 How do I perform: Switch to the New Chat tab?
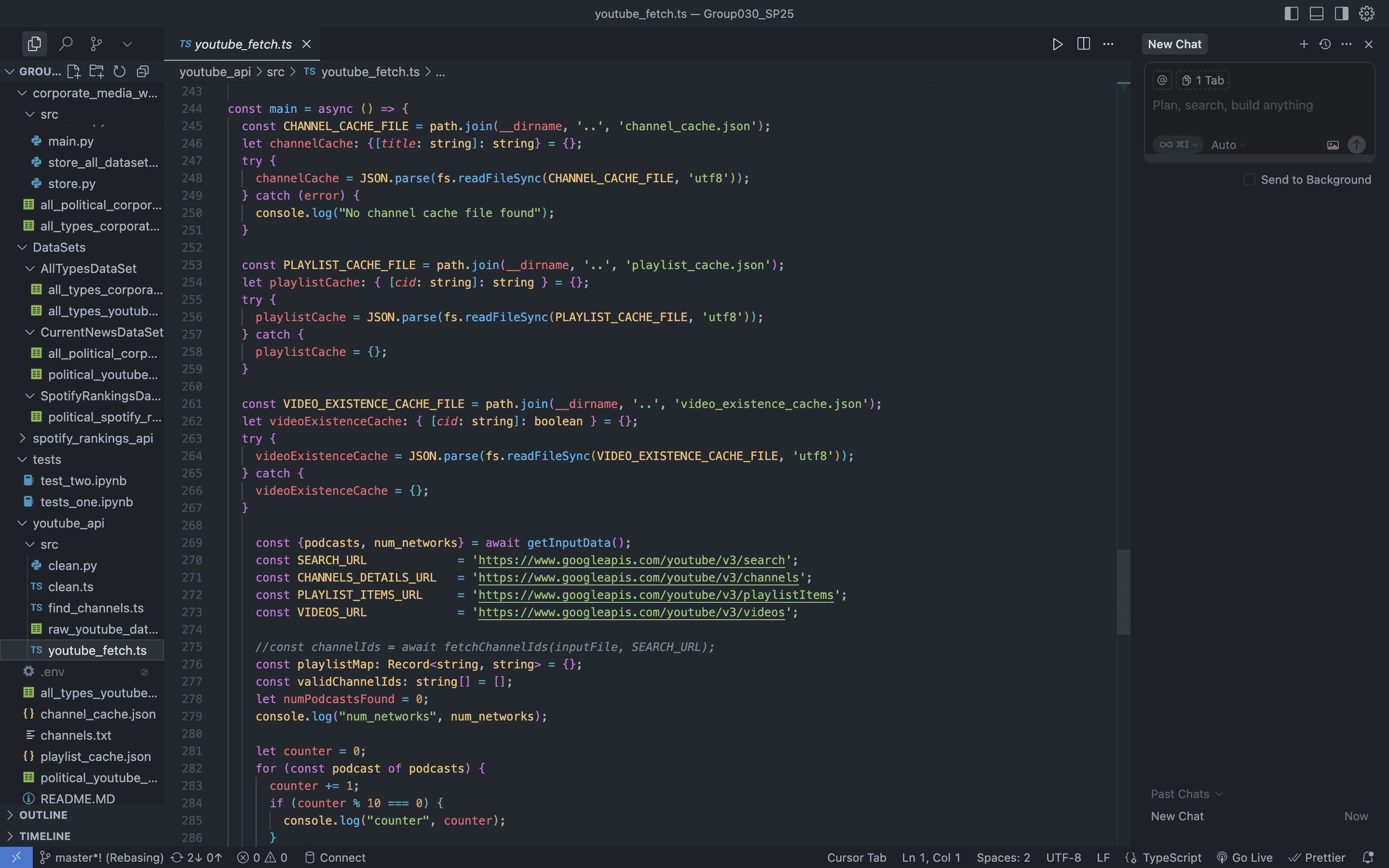(1174, 44)
